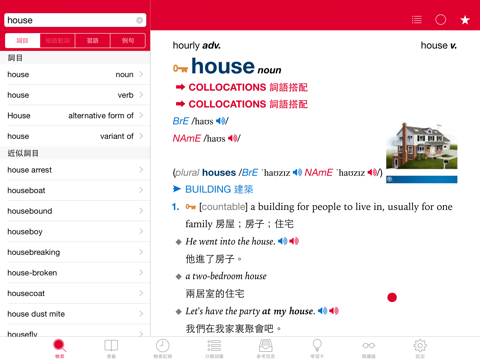
Task: Open the glasses reader tab
Action: click(x=369, y=348)
